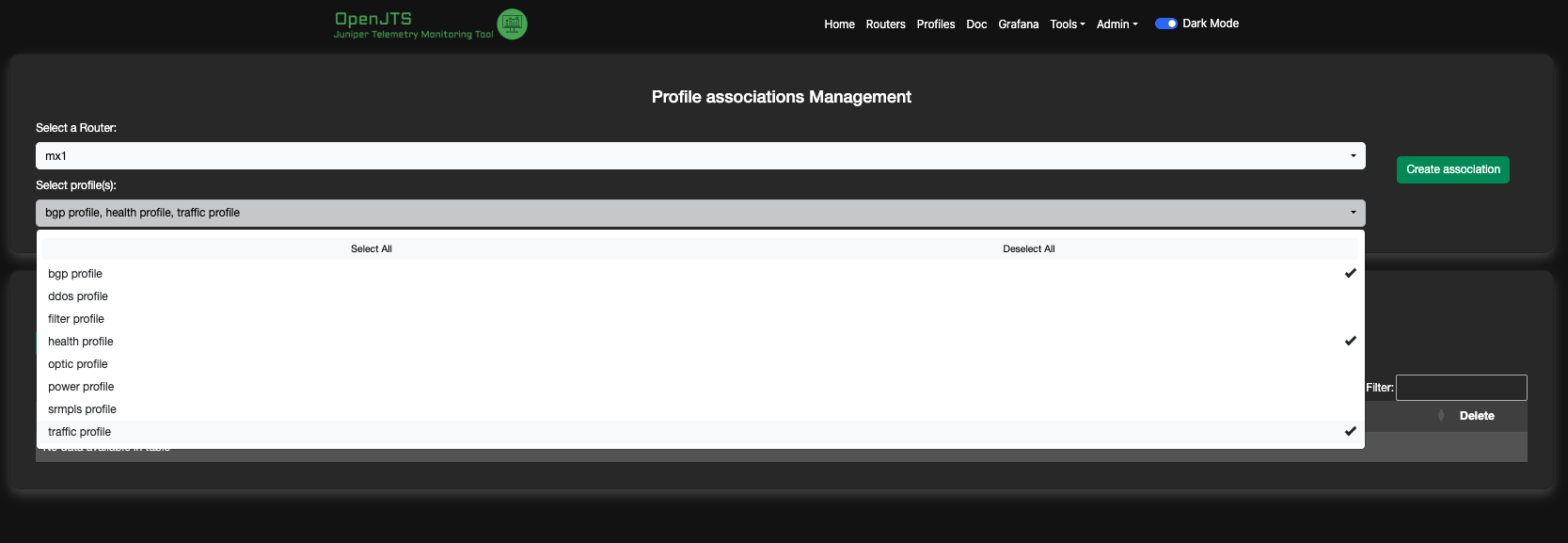Expand the Admin menu
This screenshot has width=1568, height=543.
click(1117, 24)
